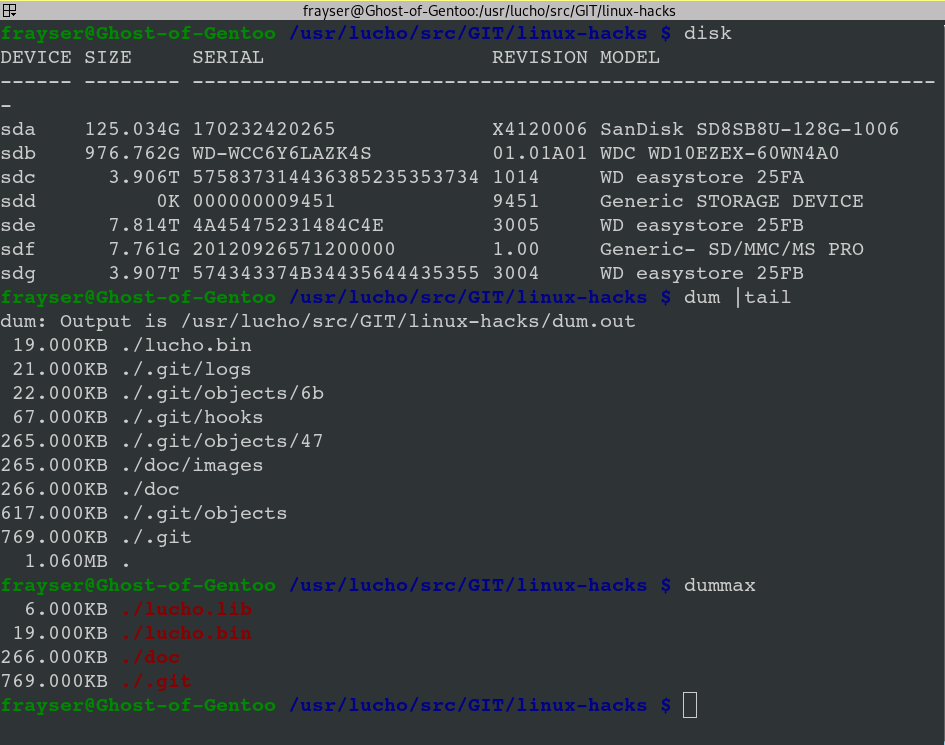Select serial 170232420265
This screenshot has height=745, width=945.
pos(264,129)
